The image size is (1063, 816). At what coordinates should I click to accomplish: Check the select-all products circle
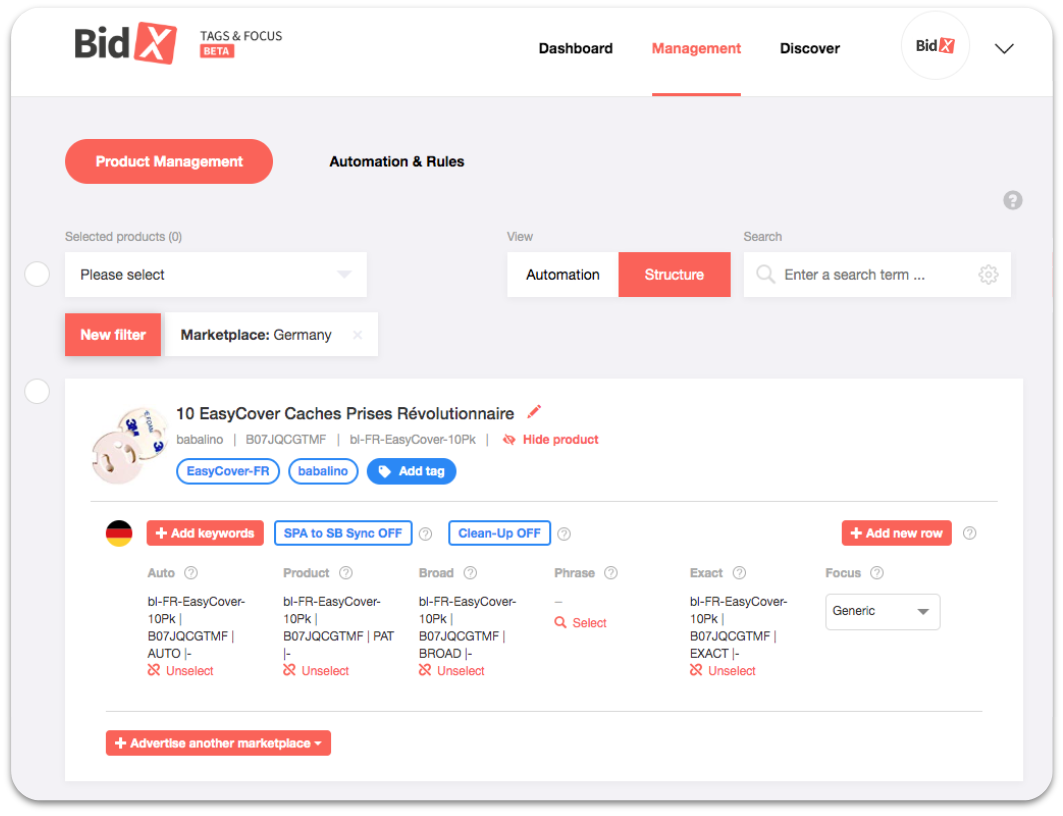pyautogui.click(x=37, y=273)
